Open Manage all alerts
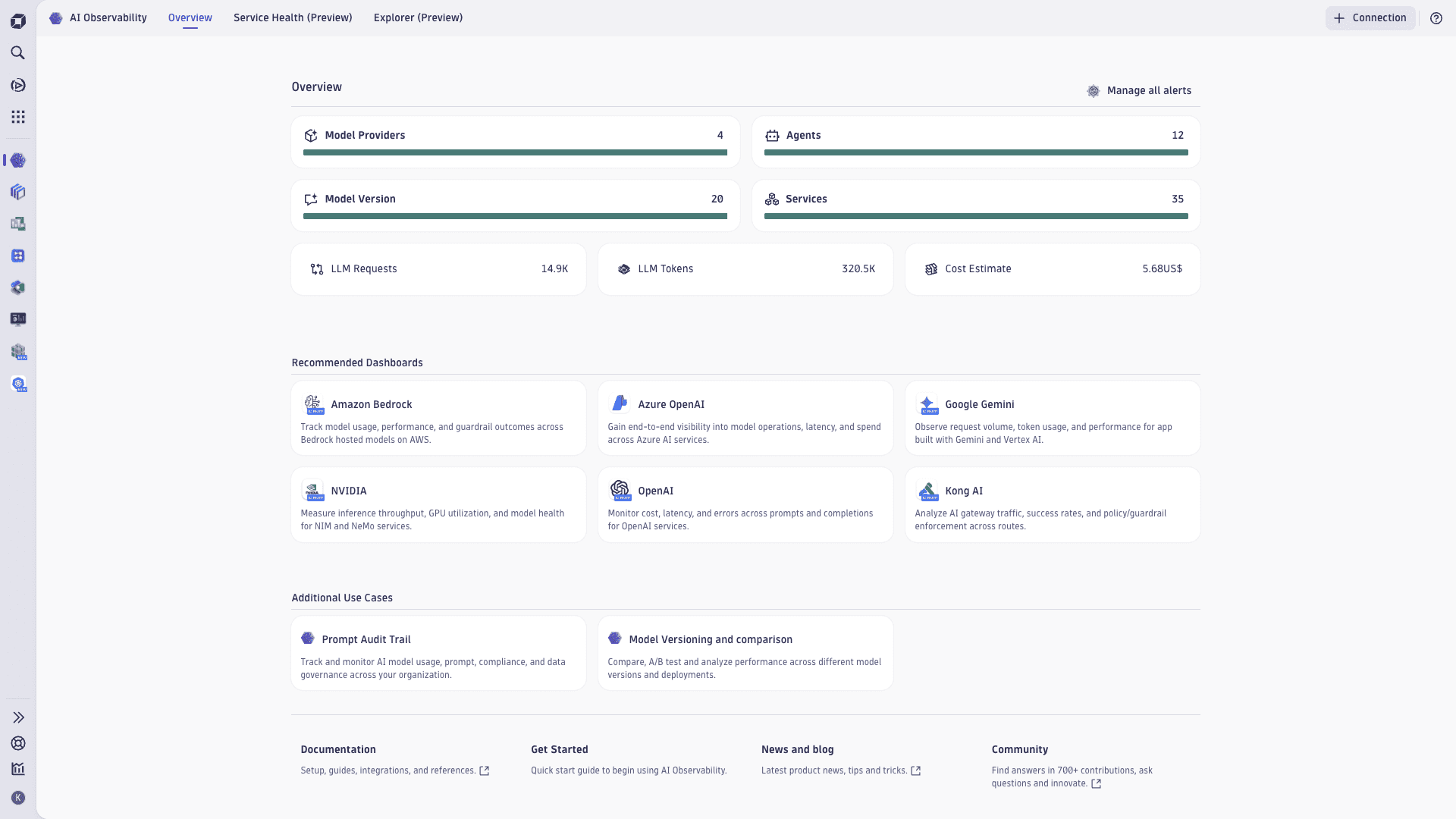1456x819 pixels. click(x=1149, y=90)
